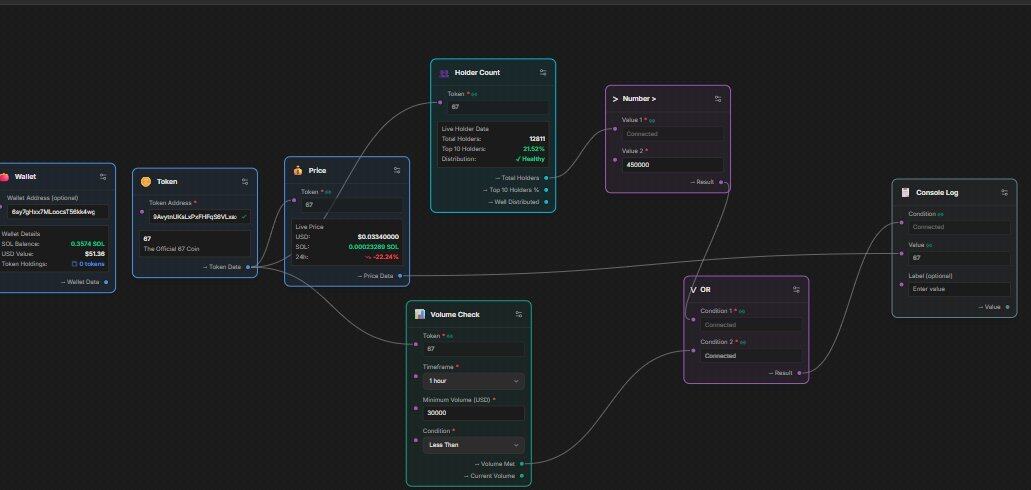
Task: Open the OR node settings icon
Action: click(x=796, y=290)
